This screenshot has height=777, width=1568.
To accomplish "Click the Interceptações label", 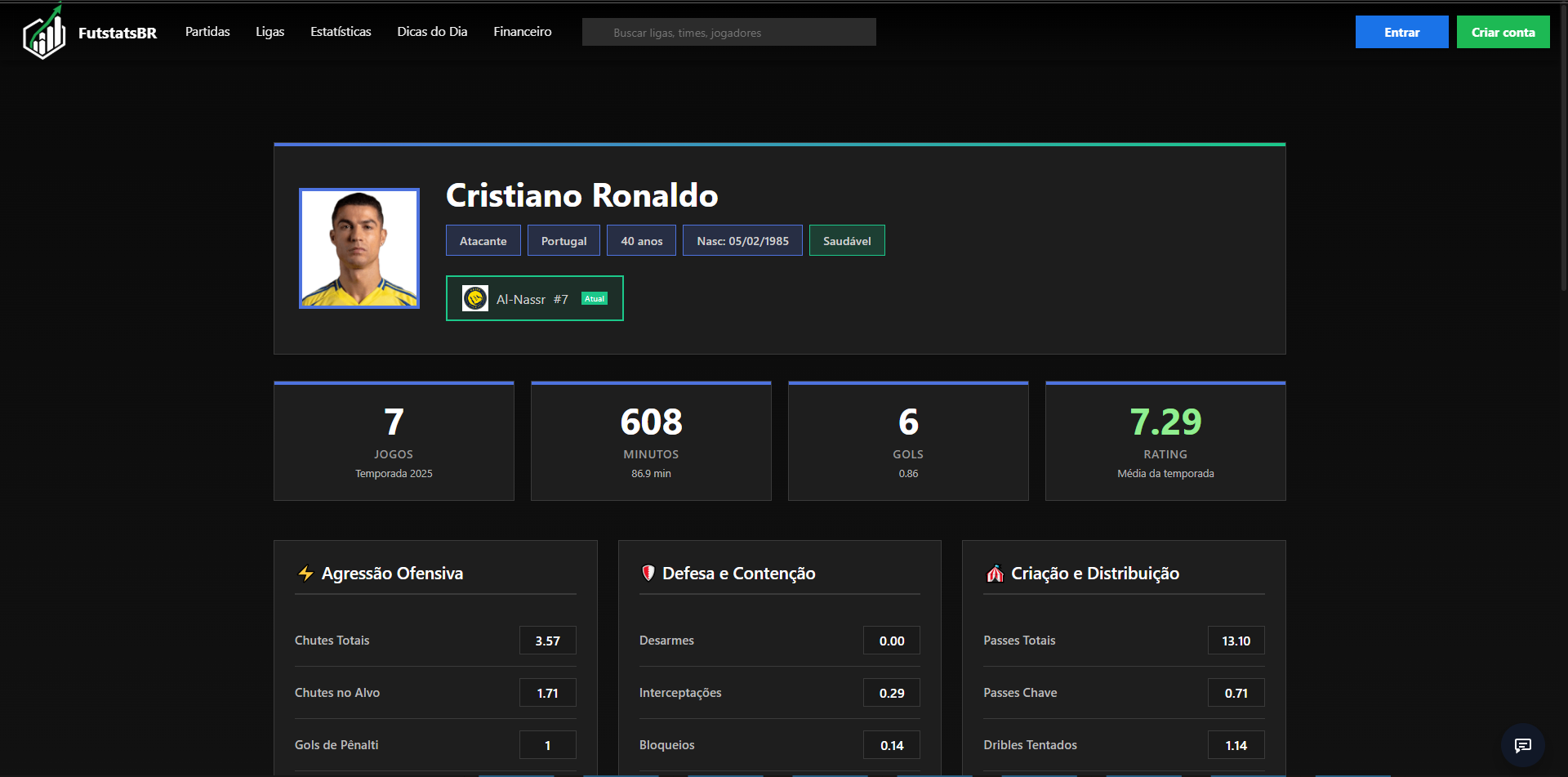I will click(680, 693).
